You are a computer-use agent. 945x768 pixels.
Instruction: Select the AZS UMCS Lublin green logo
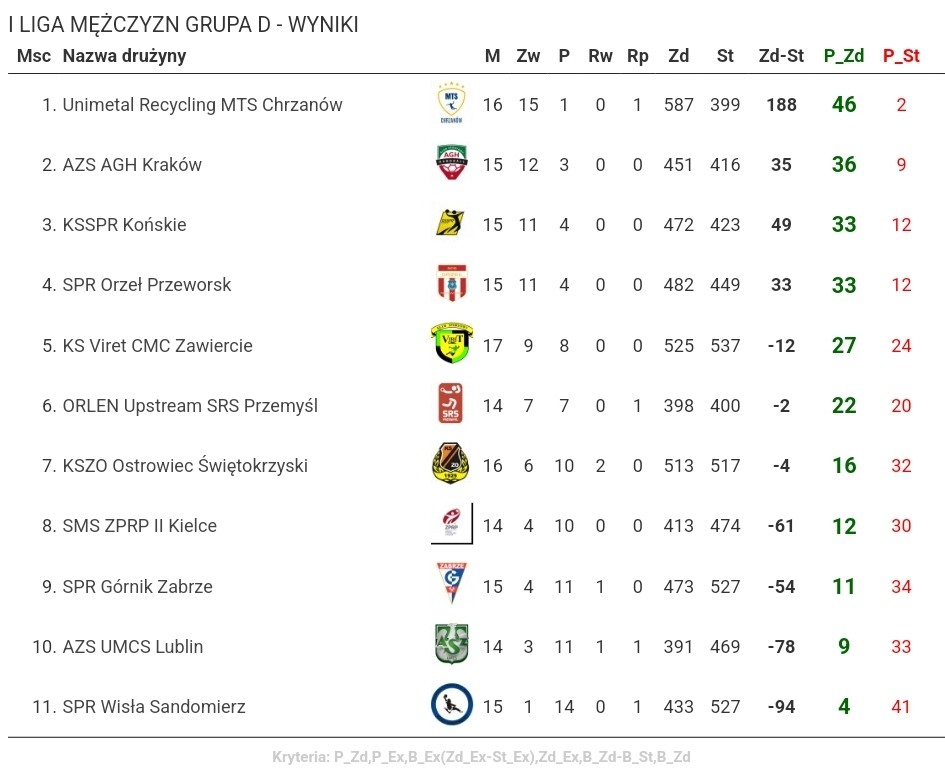pos(451,644)
